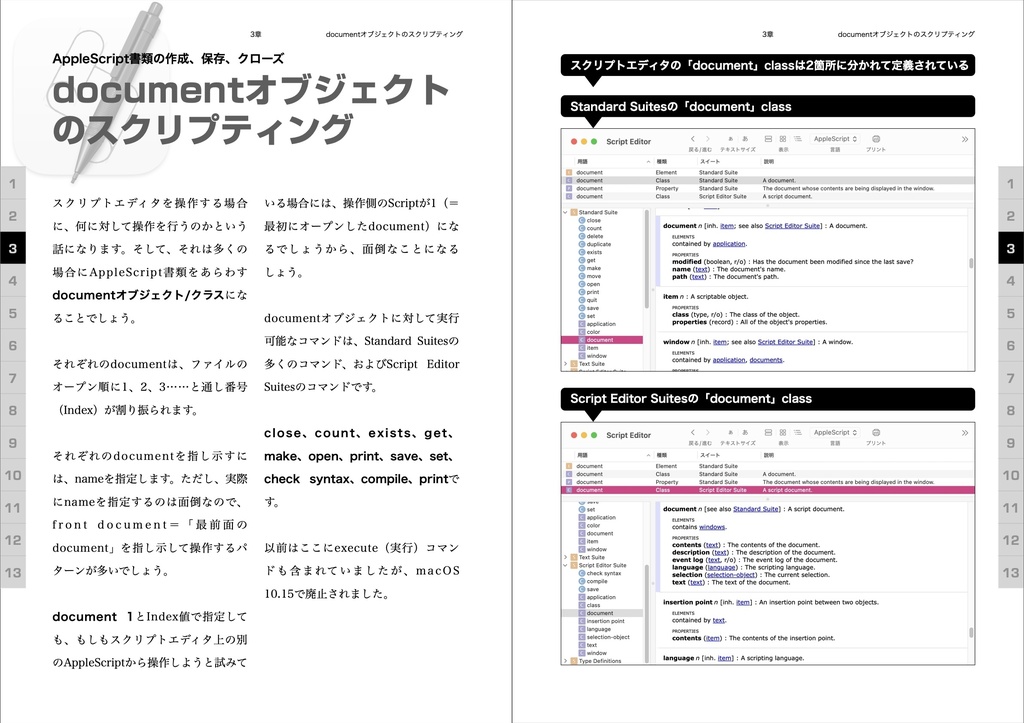Click the back navigation arrow (戻る)

[693, 139]
